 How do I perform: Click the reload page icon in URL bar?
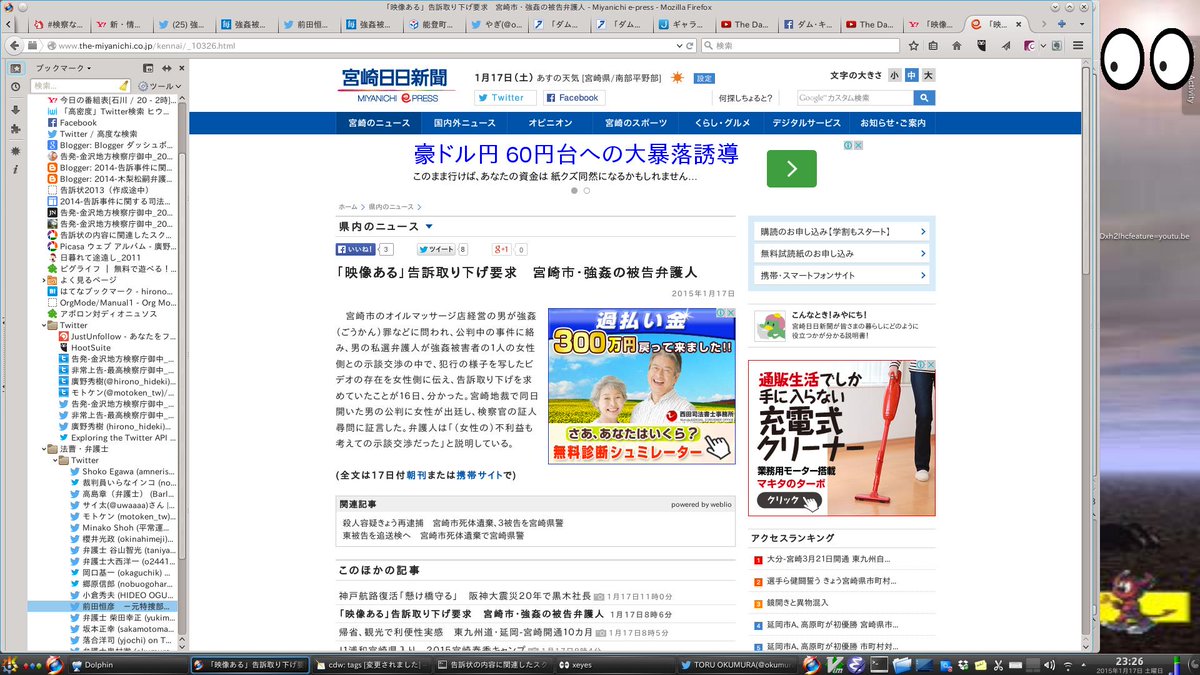pos(689,46)
